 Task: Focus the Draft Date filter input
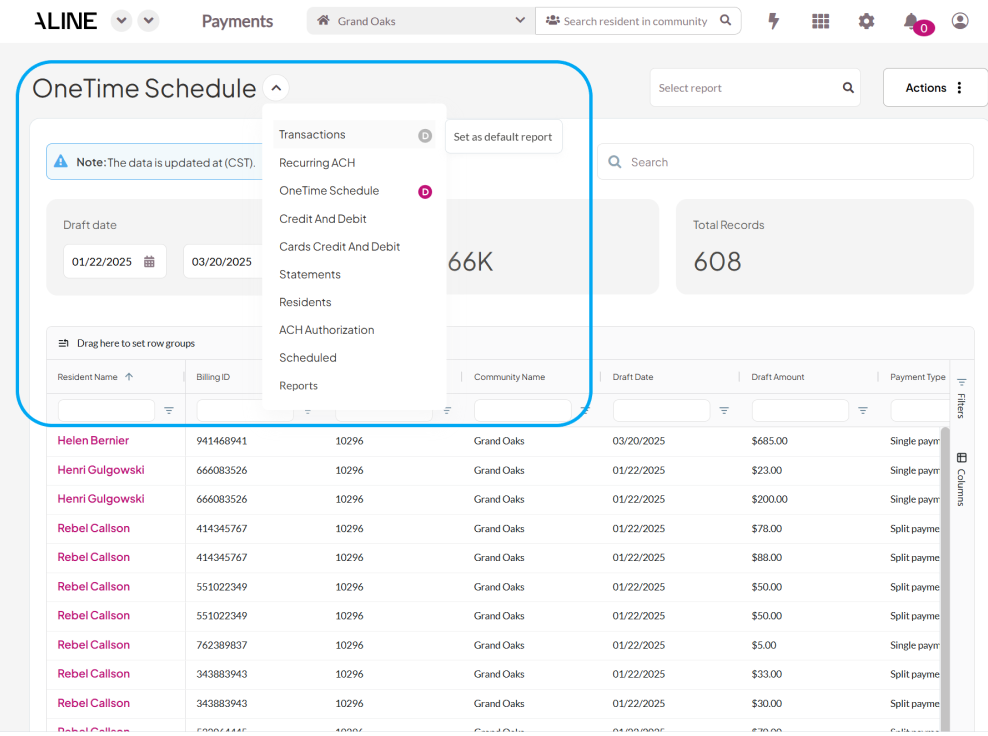661,410
